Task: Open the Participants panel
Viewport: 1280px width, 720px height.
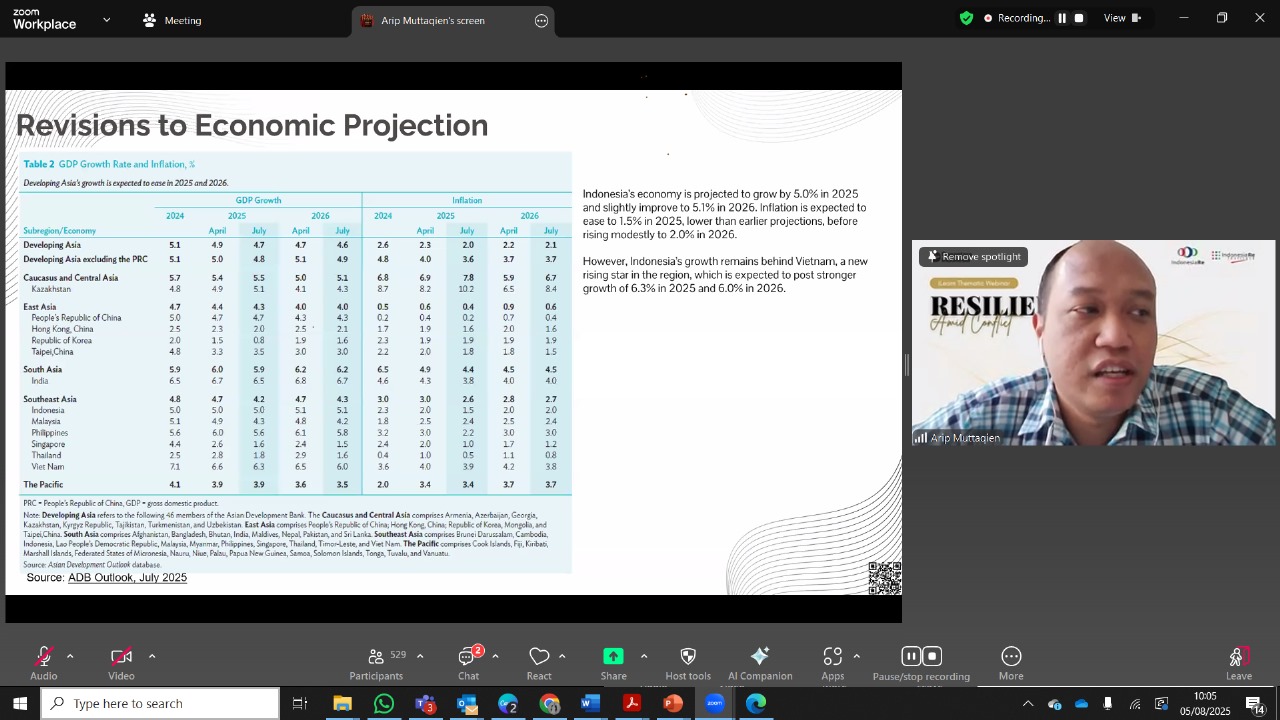Action: (376, 664)
